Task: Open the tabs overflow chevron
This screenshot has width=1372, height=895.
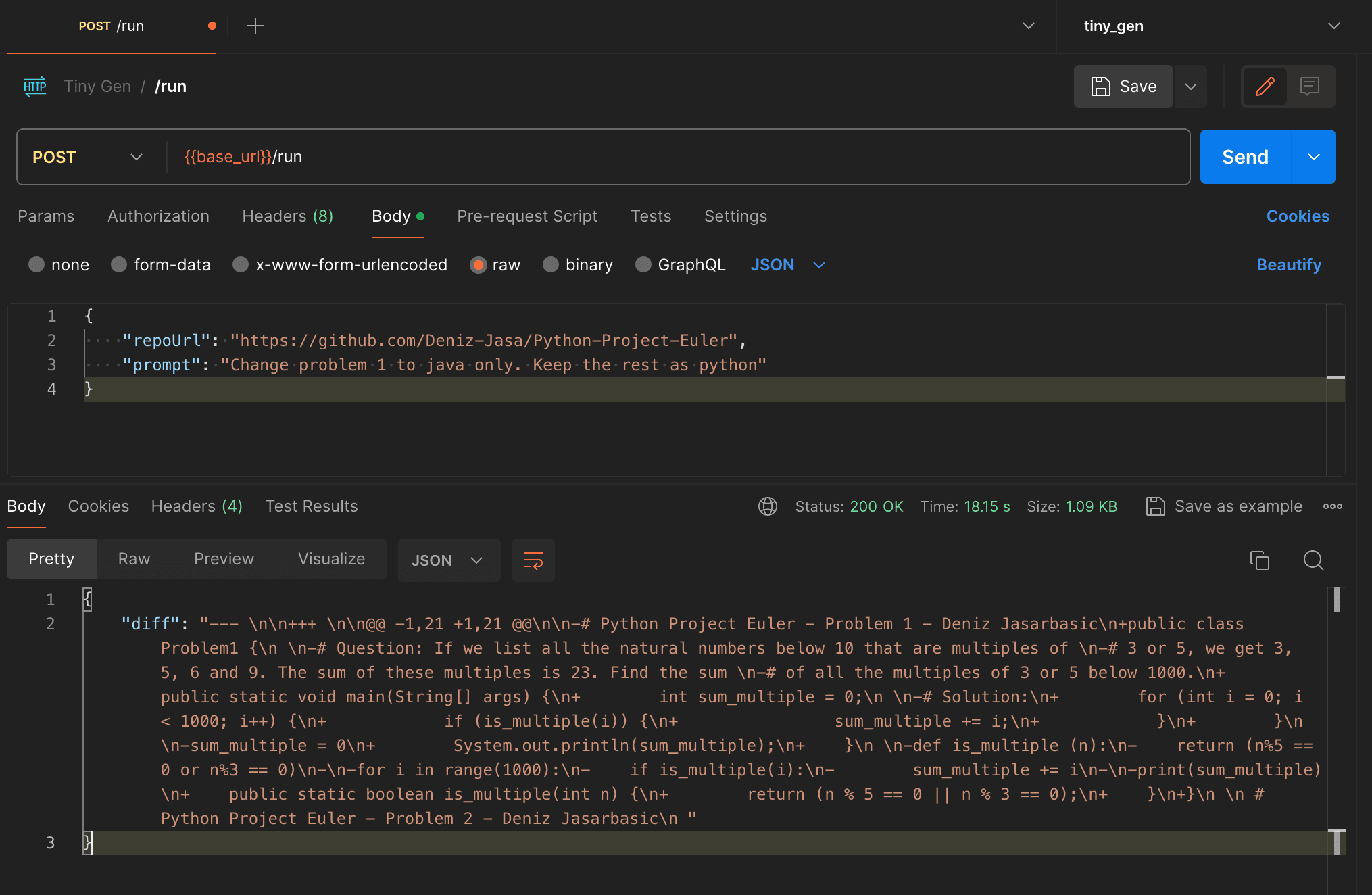Action: [1029, 26]
